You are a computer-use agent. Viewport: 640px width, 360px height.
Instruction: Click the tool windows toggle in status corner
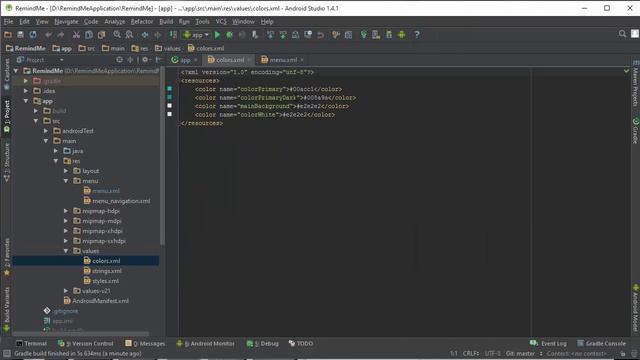[7, 353]
